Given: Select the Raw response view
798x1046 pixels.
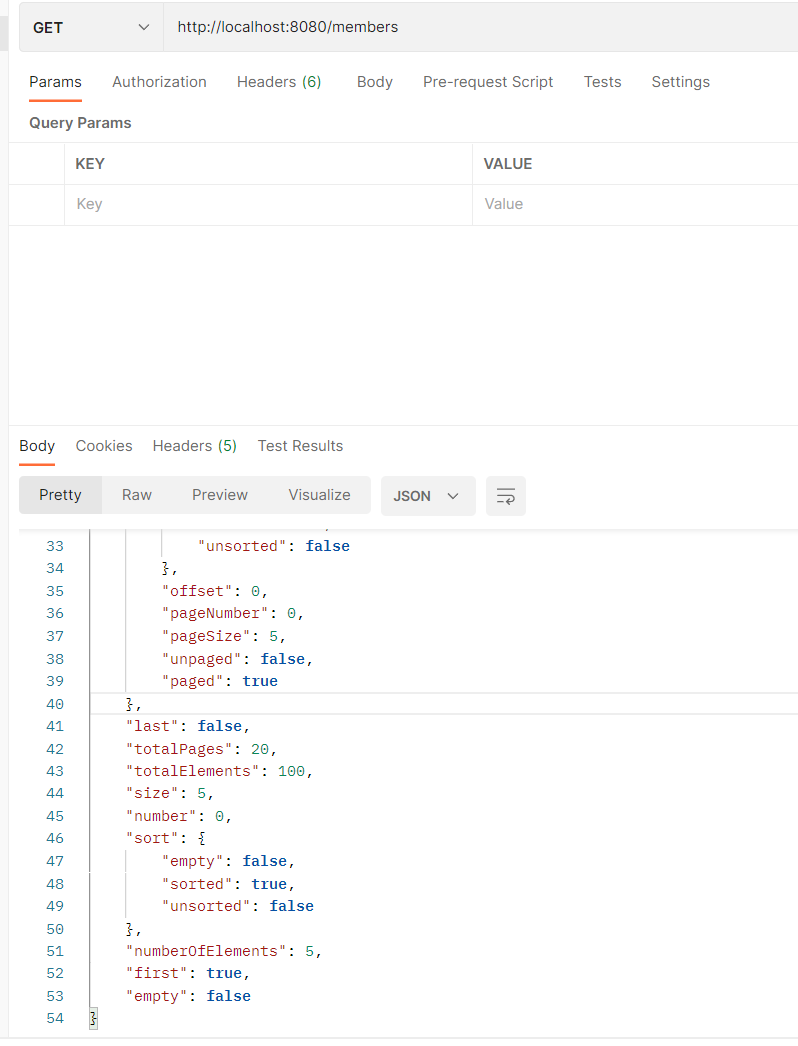Looking at the screenshot, I should tap(136, 495).
